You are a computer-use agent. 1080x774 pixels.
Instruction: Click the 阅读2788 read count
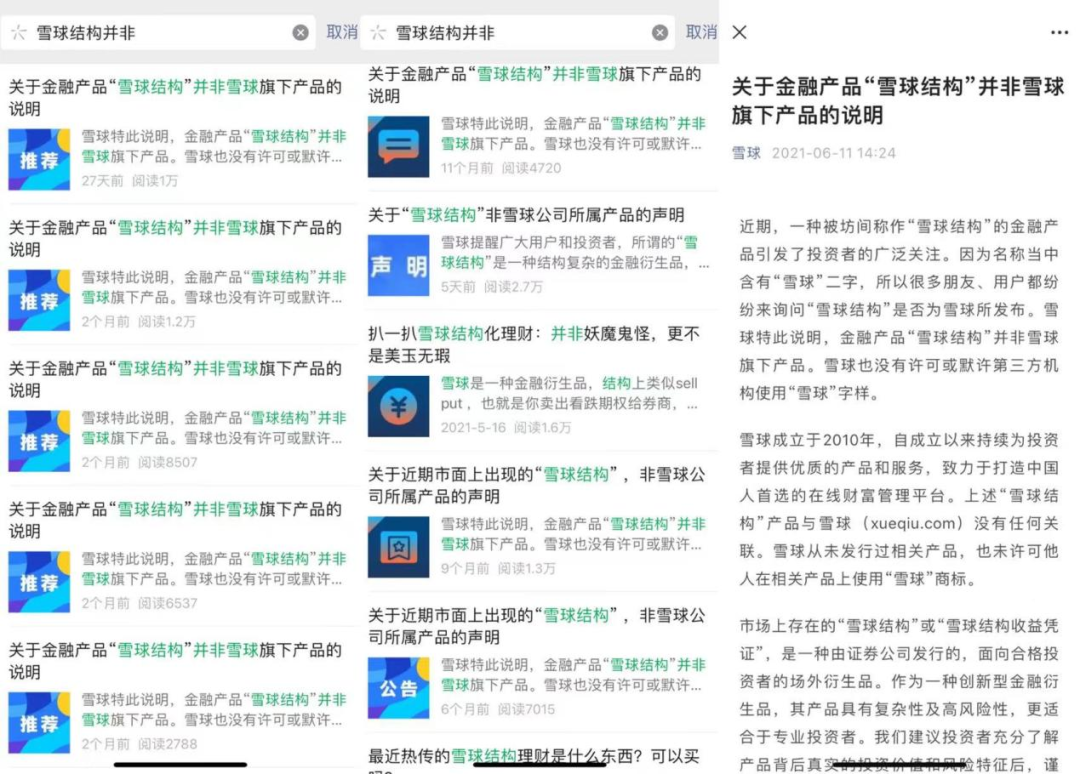coord(167,744)
